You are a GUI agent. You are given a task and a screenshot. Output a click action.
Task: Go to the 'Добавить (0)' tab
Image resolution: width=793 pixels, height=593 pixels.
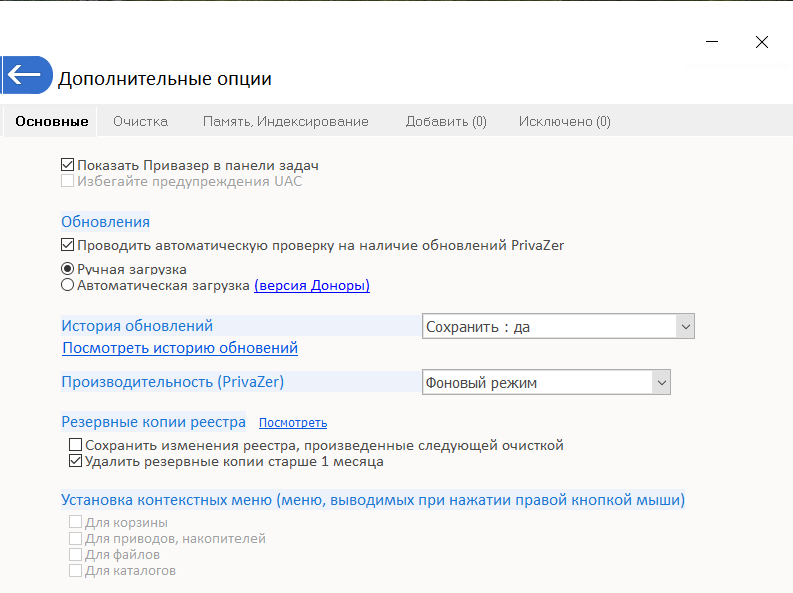[446, 121]
